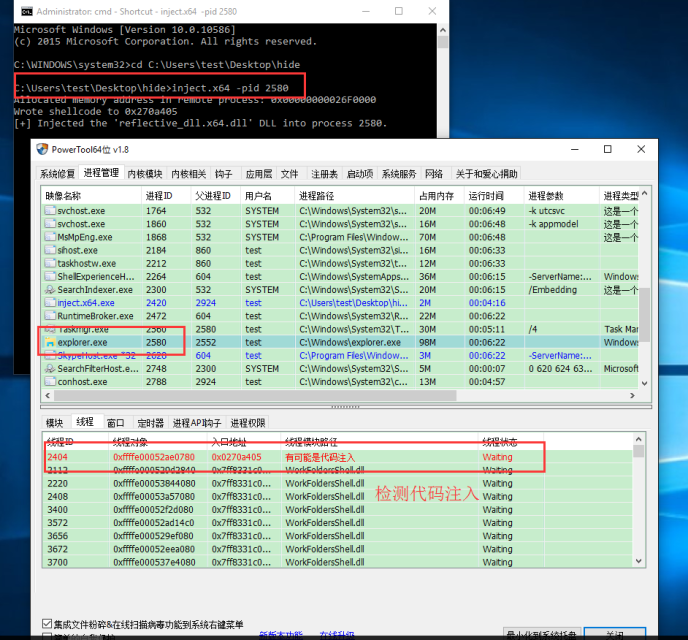The width and height of the screenshot is (688, 640).
Task: Select the 线程 sub-tab
Action: 85,422
